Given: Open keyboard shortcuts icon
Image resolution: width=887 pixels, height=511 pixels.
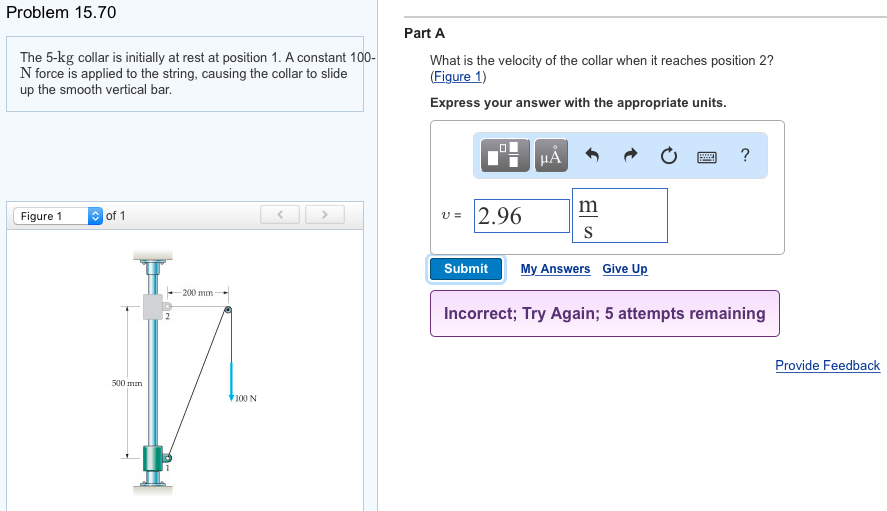Looking at the screenshot, I should pyautogui.click(x=707, y=155).
